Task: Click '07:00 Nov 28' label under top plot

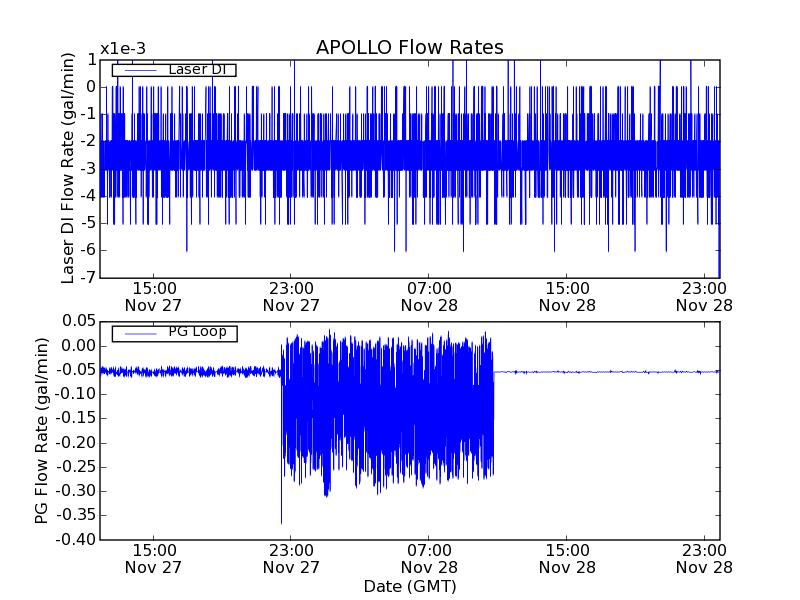Action: (429, 297)
